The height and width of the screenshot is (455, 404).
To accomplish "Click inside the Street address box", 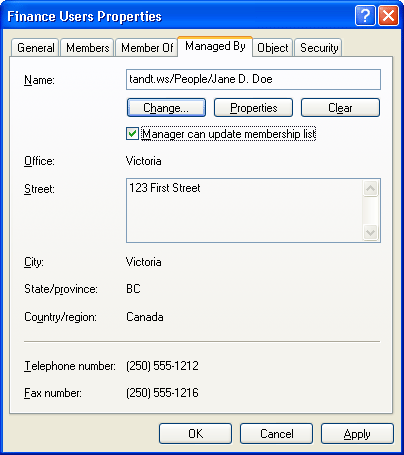I will click(245, 210).
